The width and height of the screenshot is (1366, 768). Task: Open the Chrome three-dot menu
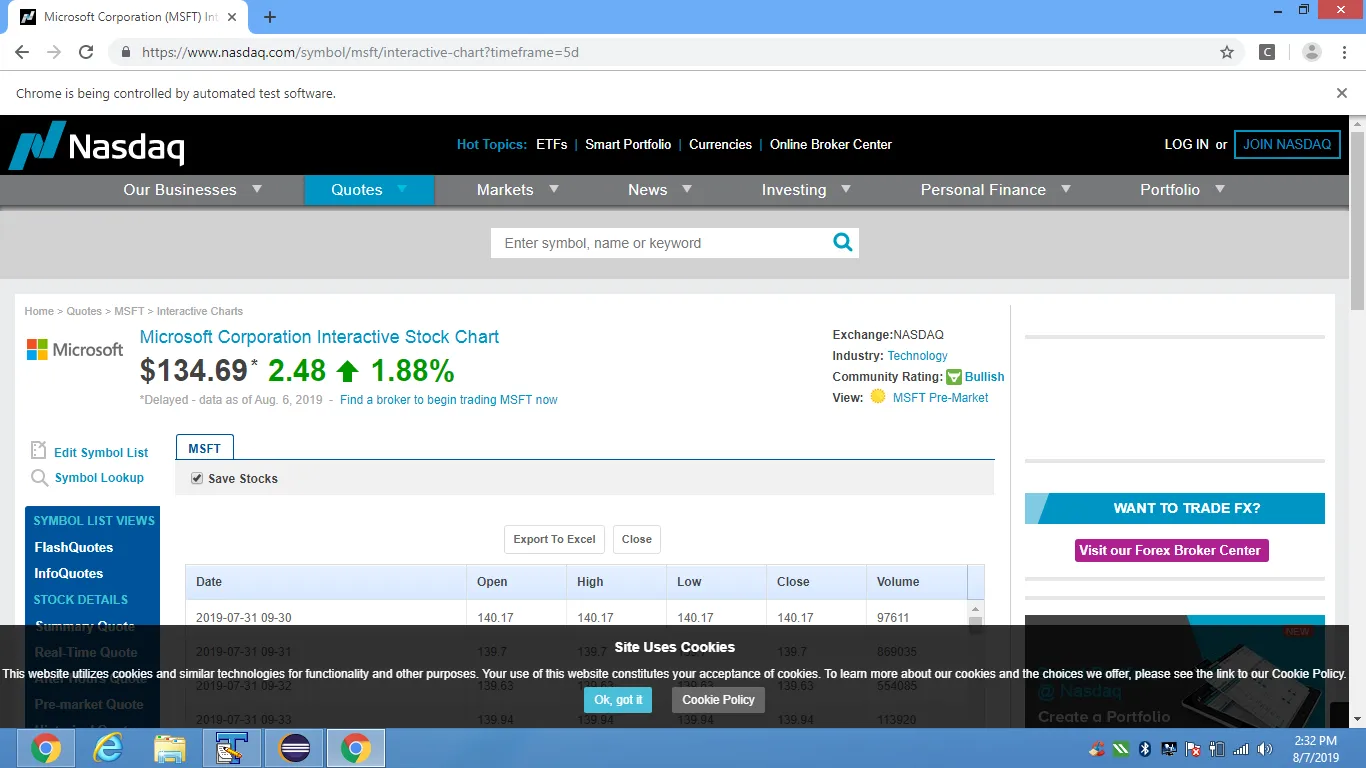(x=1343, y=52)
